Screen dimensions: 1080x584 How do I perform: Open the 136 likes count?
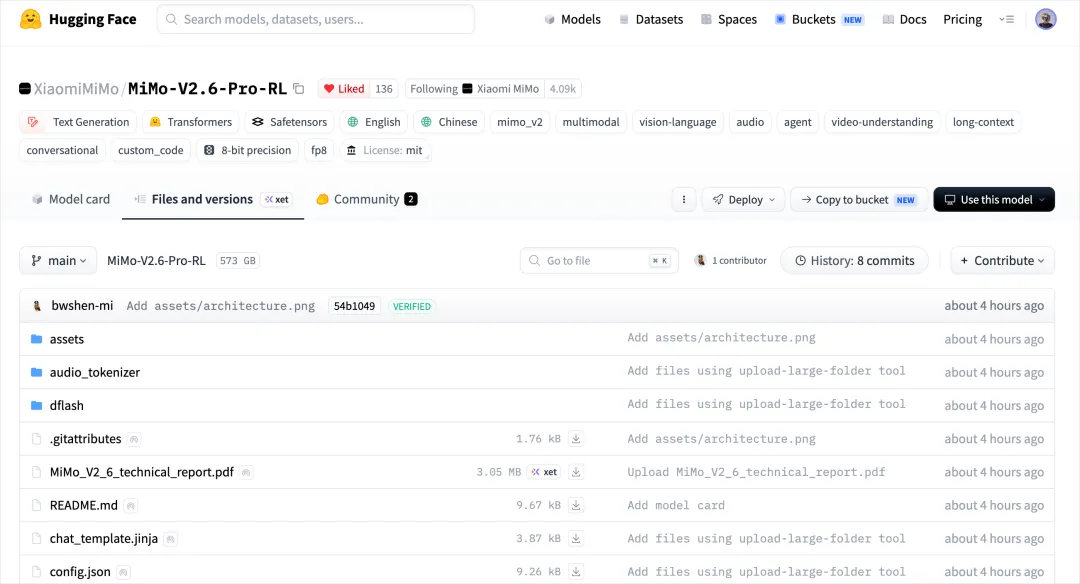click(x=384, y=89)
